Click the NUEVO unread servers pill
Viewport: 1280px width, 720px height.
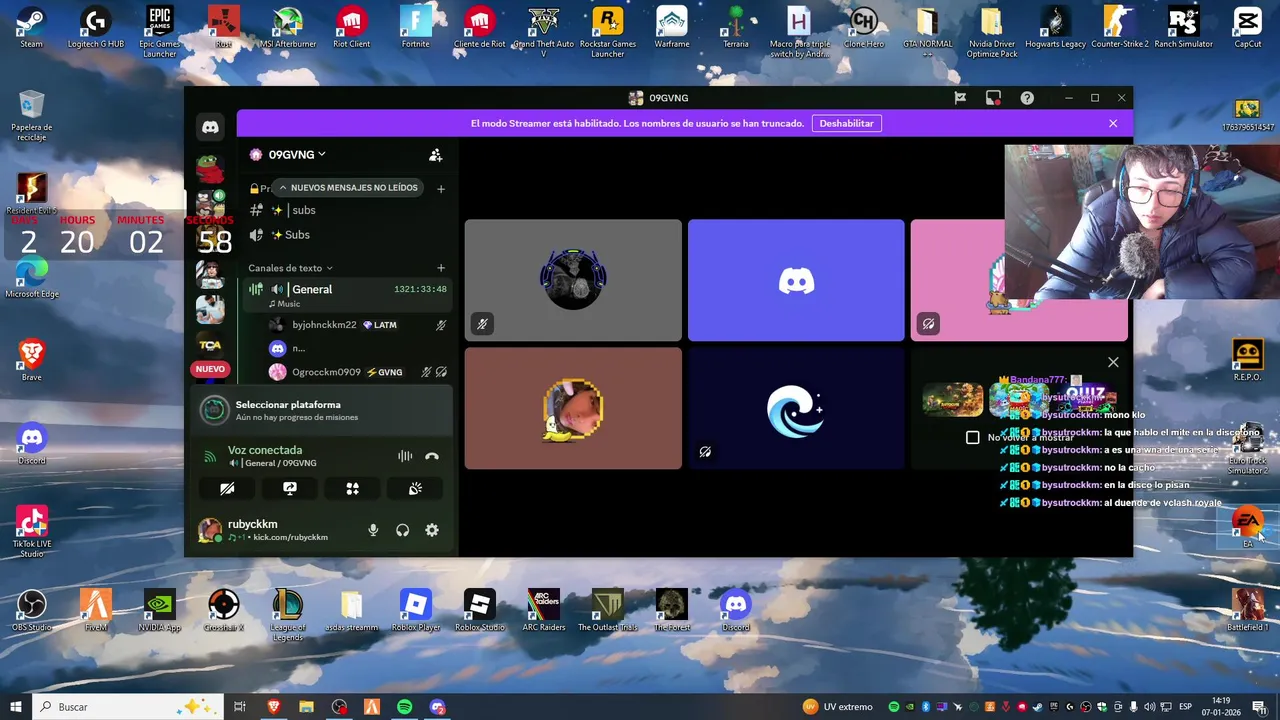(210, 369)
